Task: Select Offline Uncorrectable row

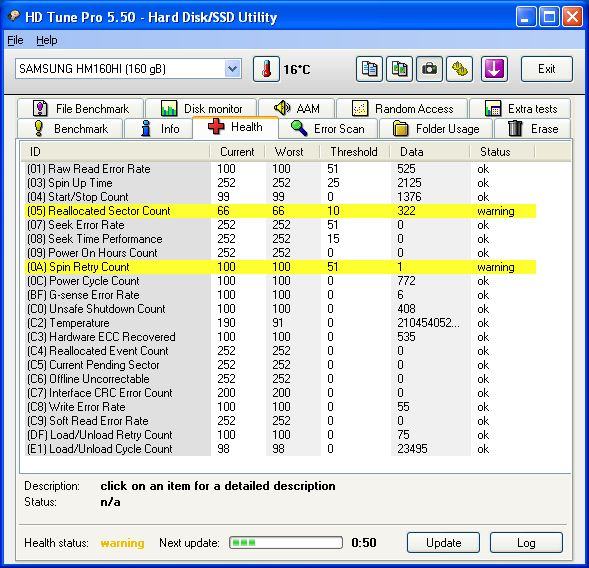Action: click(281, 379)
